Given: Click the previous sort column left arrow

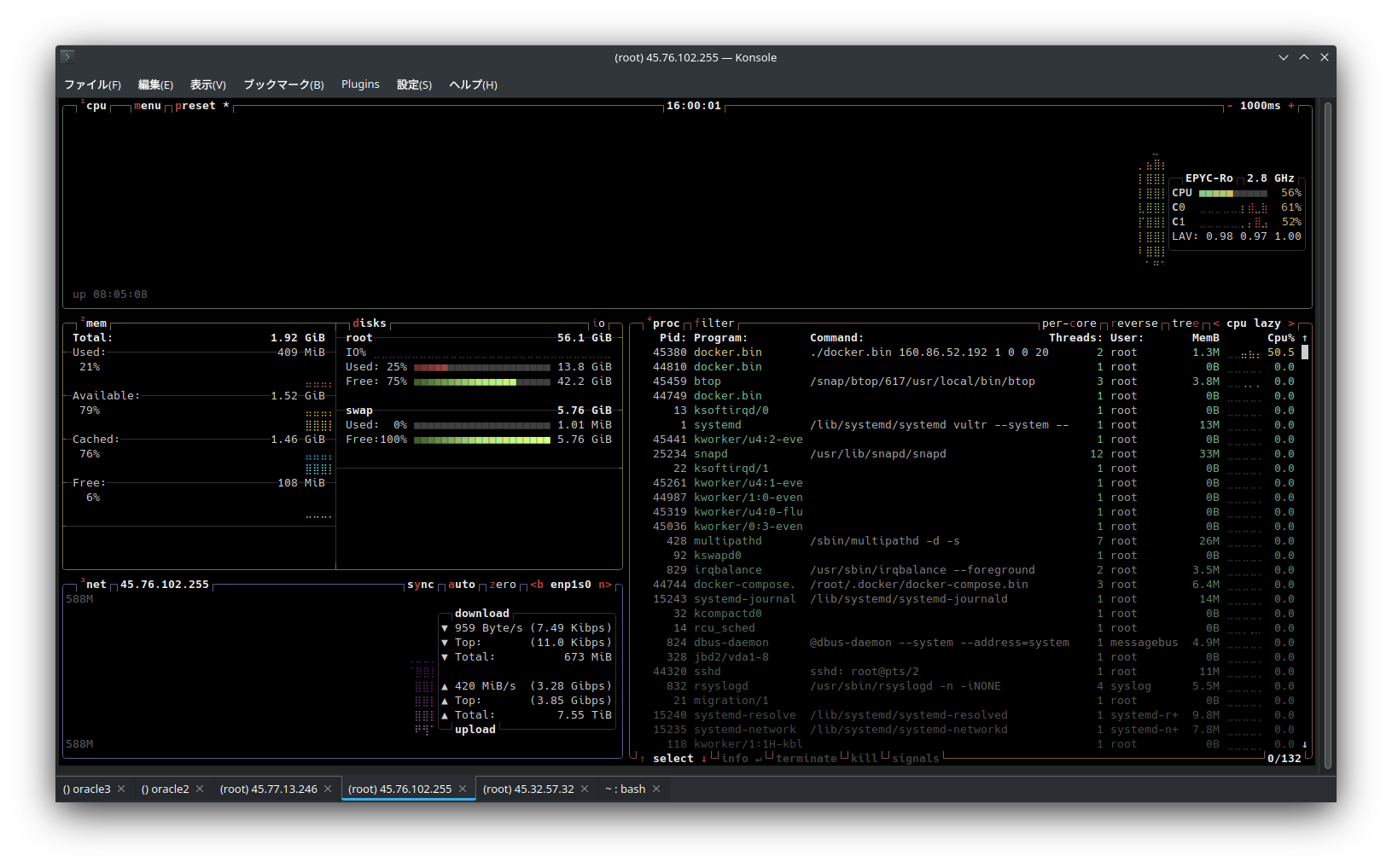Looking at the screenshot, I should pos(1216,323).
